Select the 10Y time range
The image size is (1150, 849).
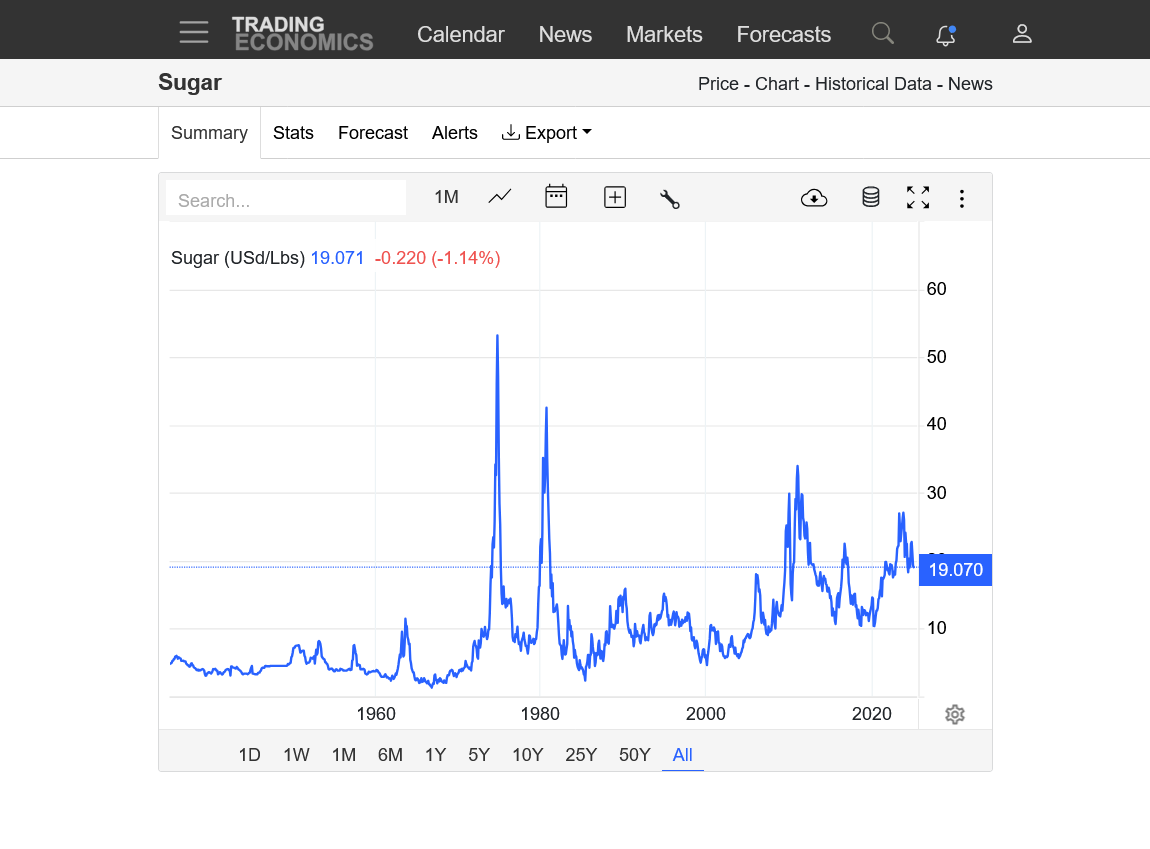(527, 755)
